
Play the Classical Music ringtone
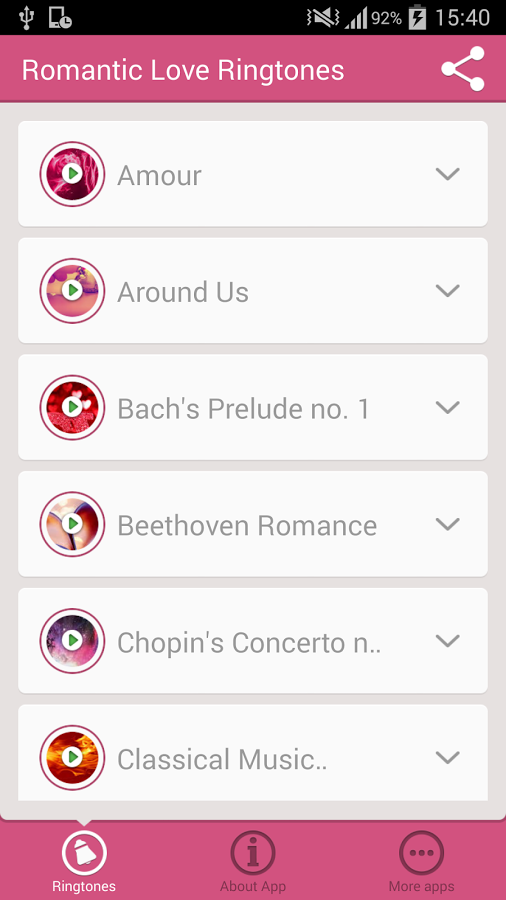click(72, 758)
